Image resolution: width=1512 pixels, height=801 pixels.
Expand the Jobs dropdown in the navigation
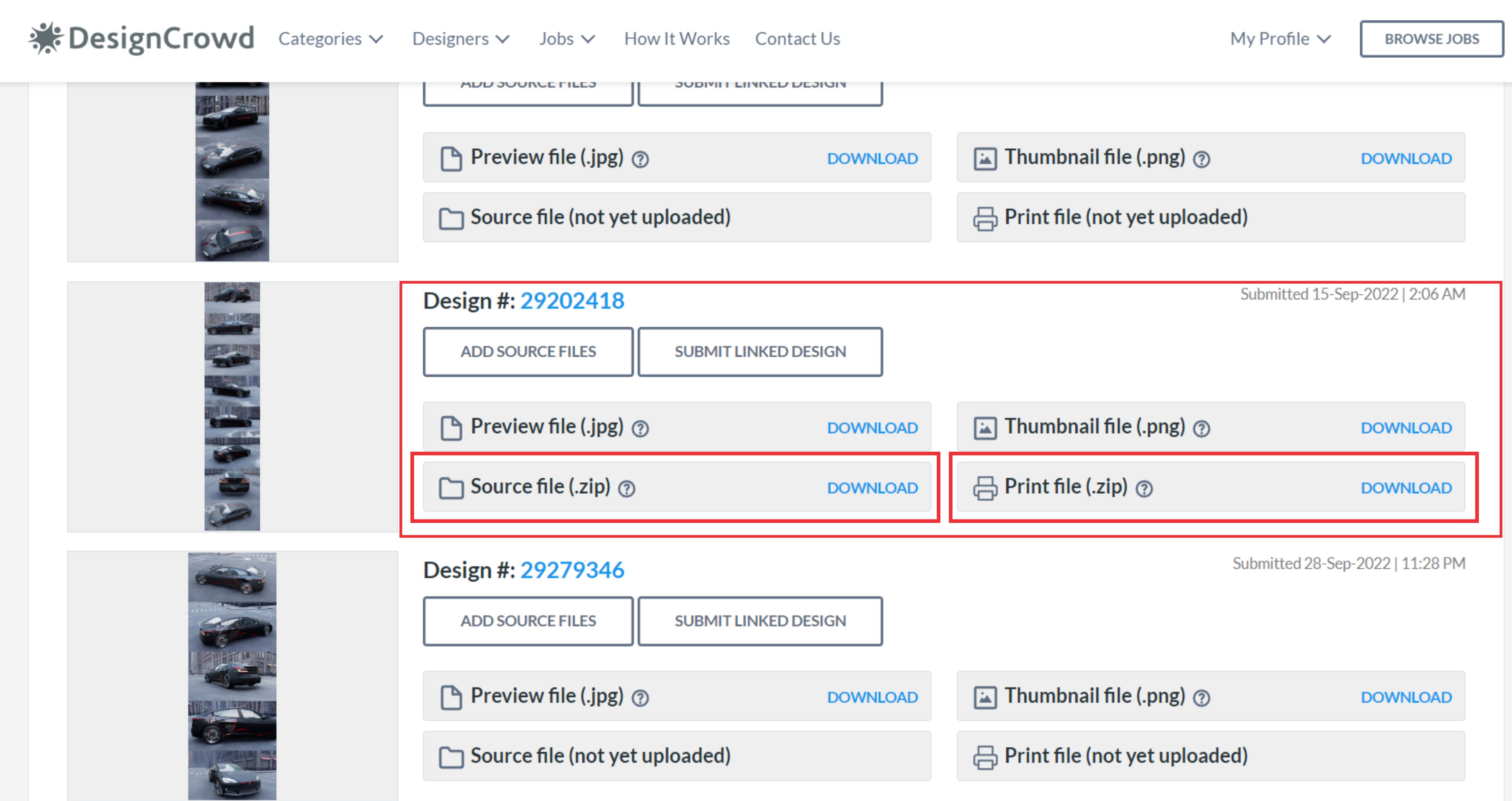pos(567,39)
